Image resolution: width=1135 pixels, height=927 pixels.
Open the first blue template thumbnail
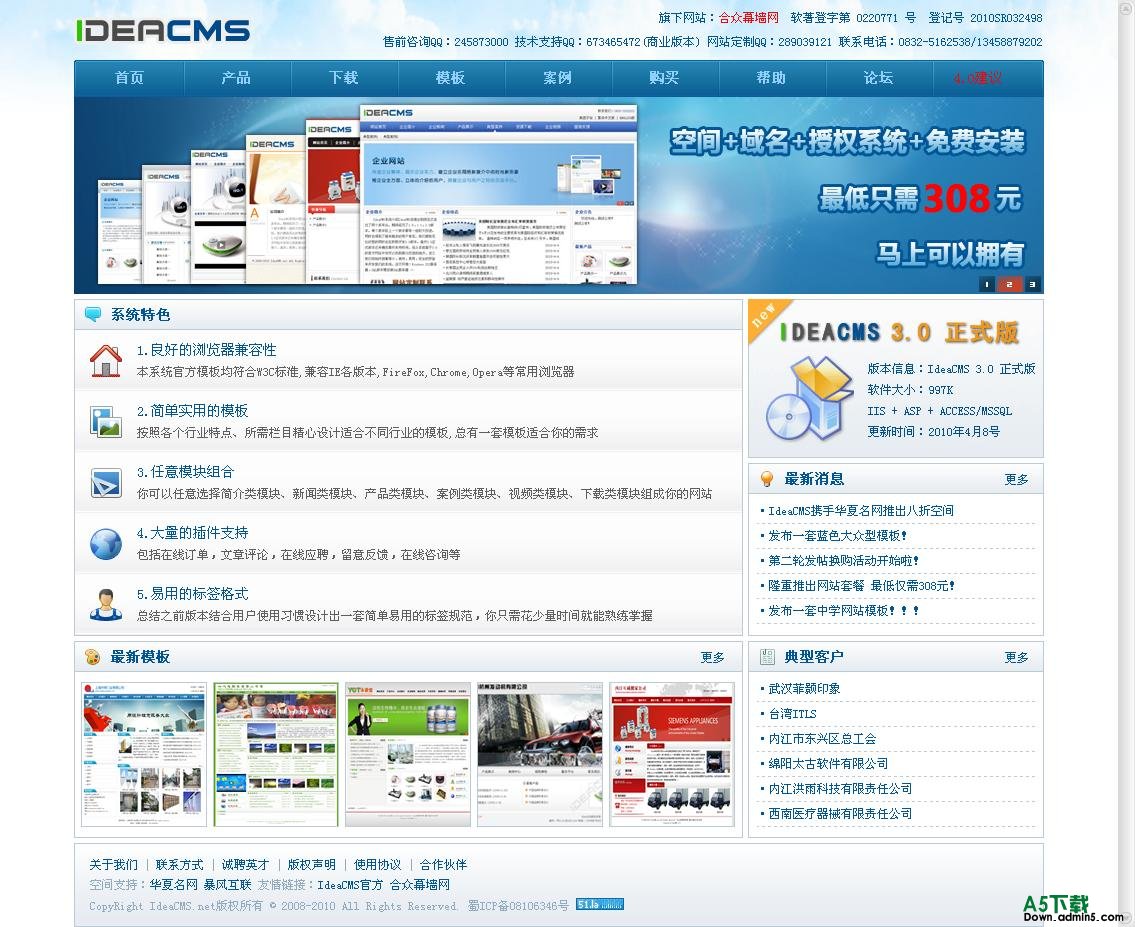pyautogui.click(x=144, y=754)
